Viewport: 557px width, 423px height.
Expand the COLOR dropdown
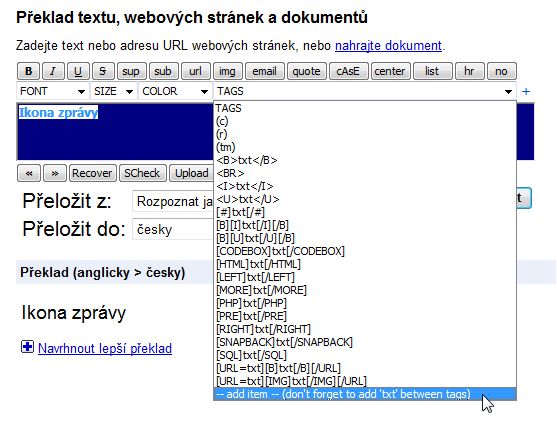175,92
